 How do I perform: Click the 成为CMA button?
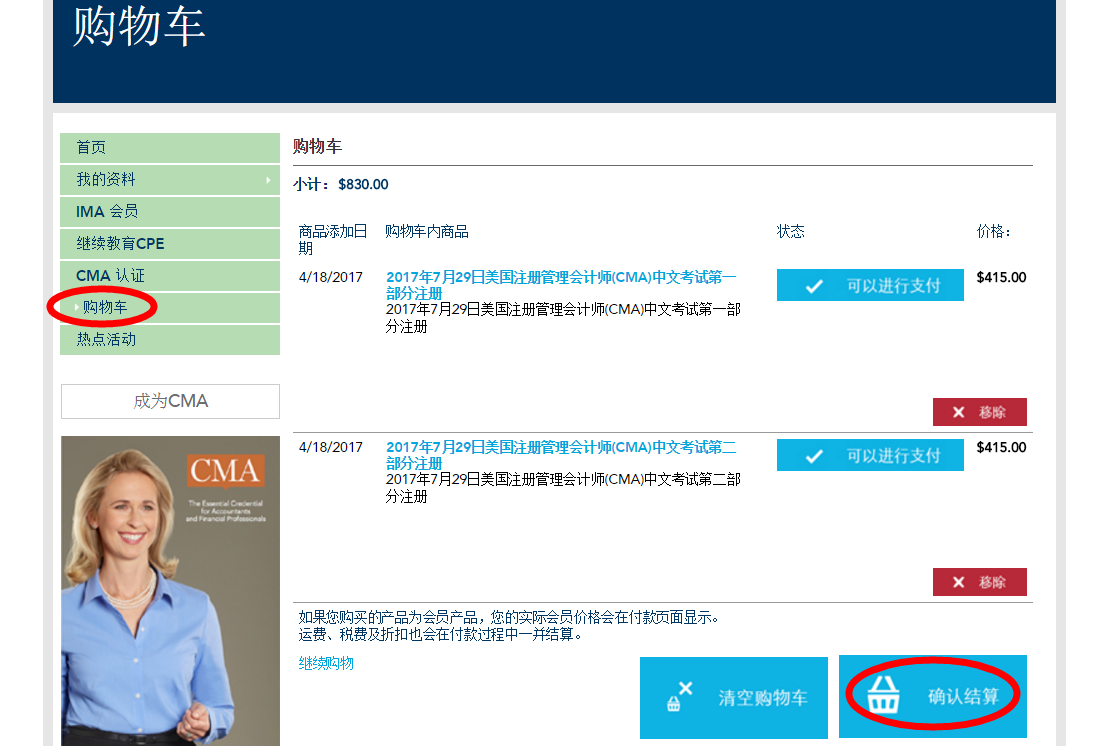(171, 401)
